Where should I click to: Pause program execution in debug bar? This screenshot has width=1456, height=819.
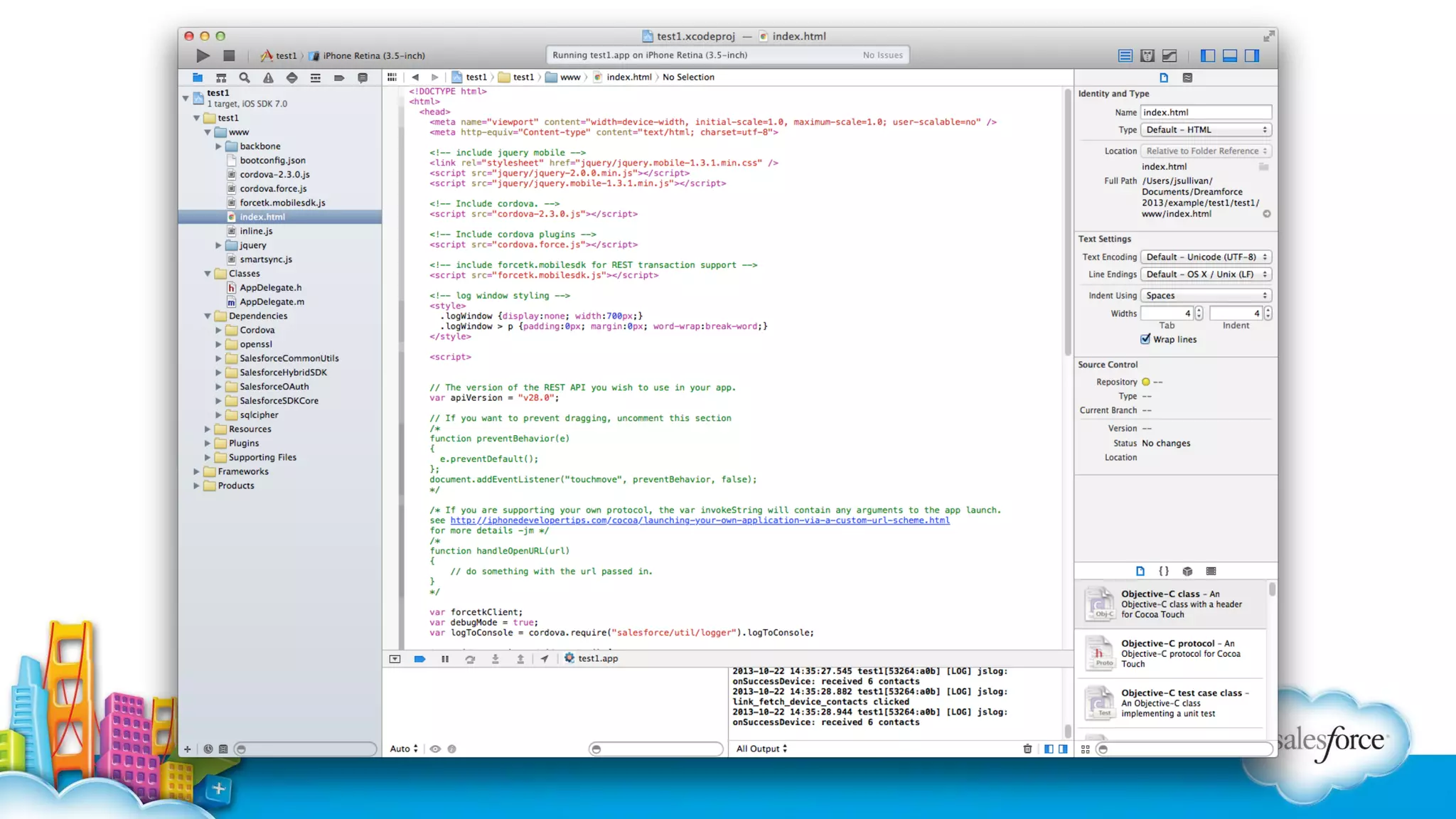click(x=445, y=659)
